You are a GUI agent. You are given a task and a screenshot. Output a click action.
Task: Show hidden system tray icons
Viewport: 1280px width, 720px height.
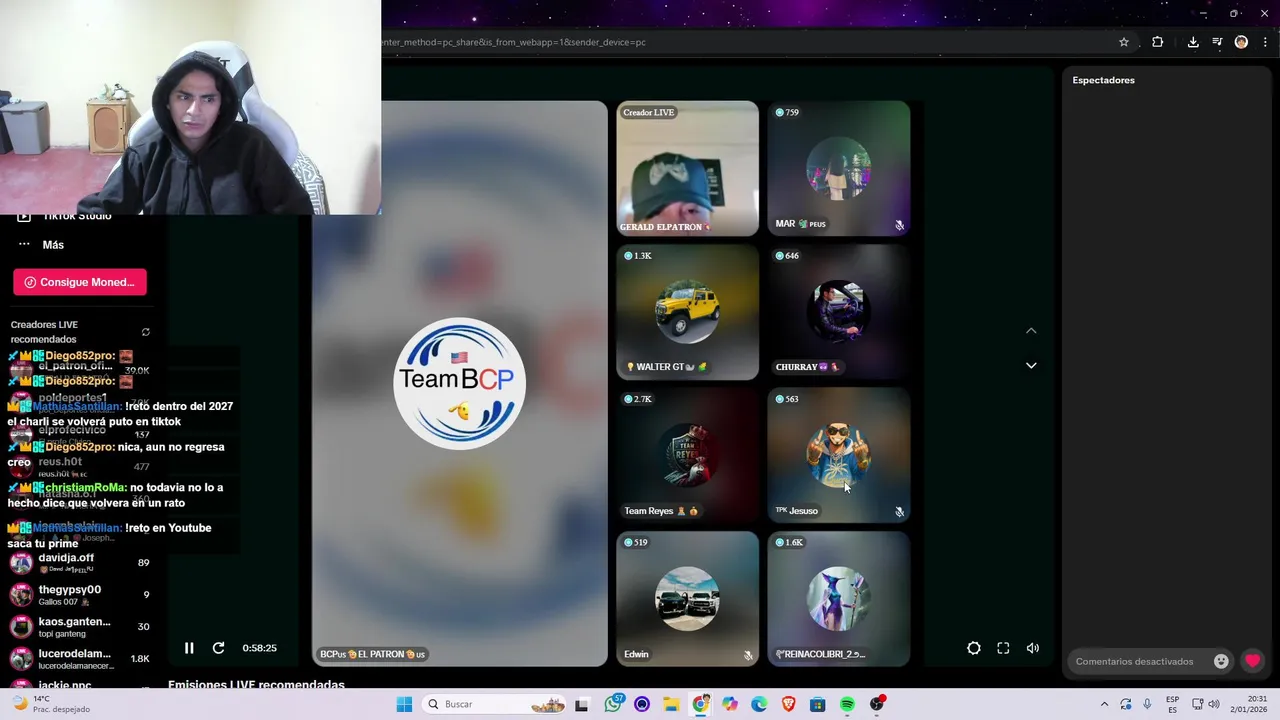pos(1104,704)
